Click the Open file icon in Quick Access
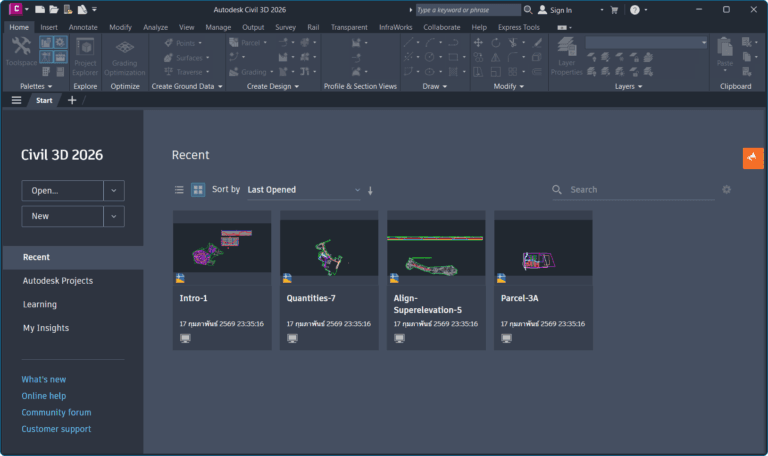The height and width of the screenshot is (456, 768). pos(54,9)
